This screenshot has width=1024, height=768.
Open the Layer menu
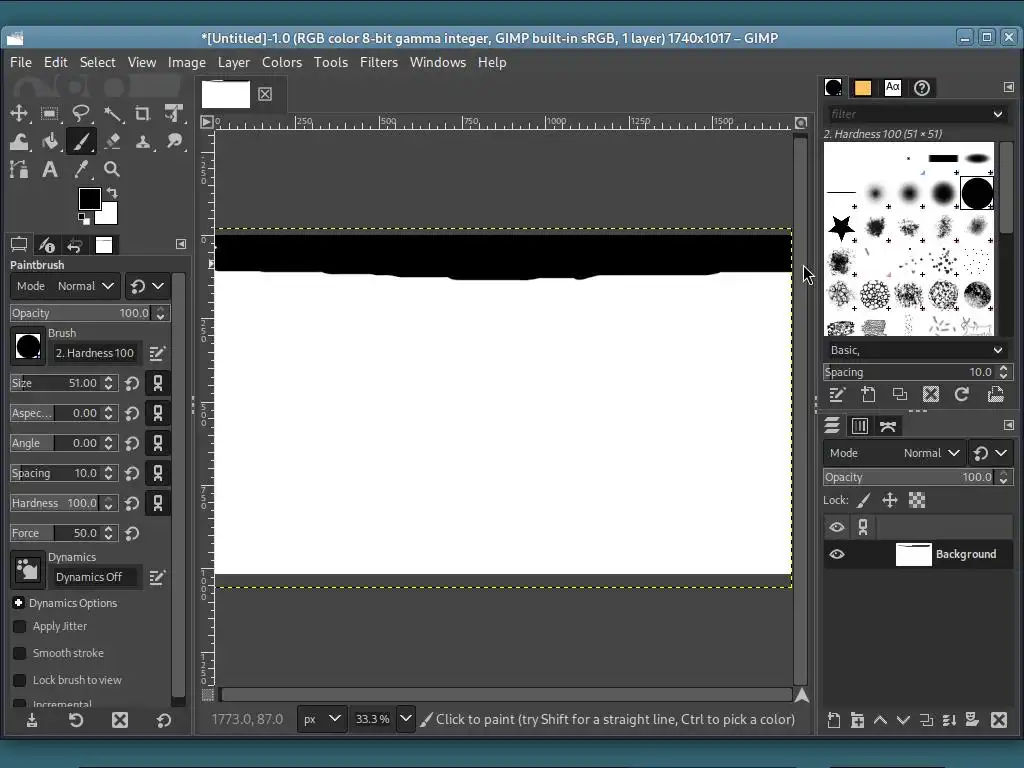click(x=234, y=62)
